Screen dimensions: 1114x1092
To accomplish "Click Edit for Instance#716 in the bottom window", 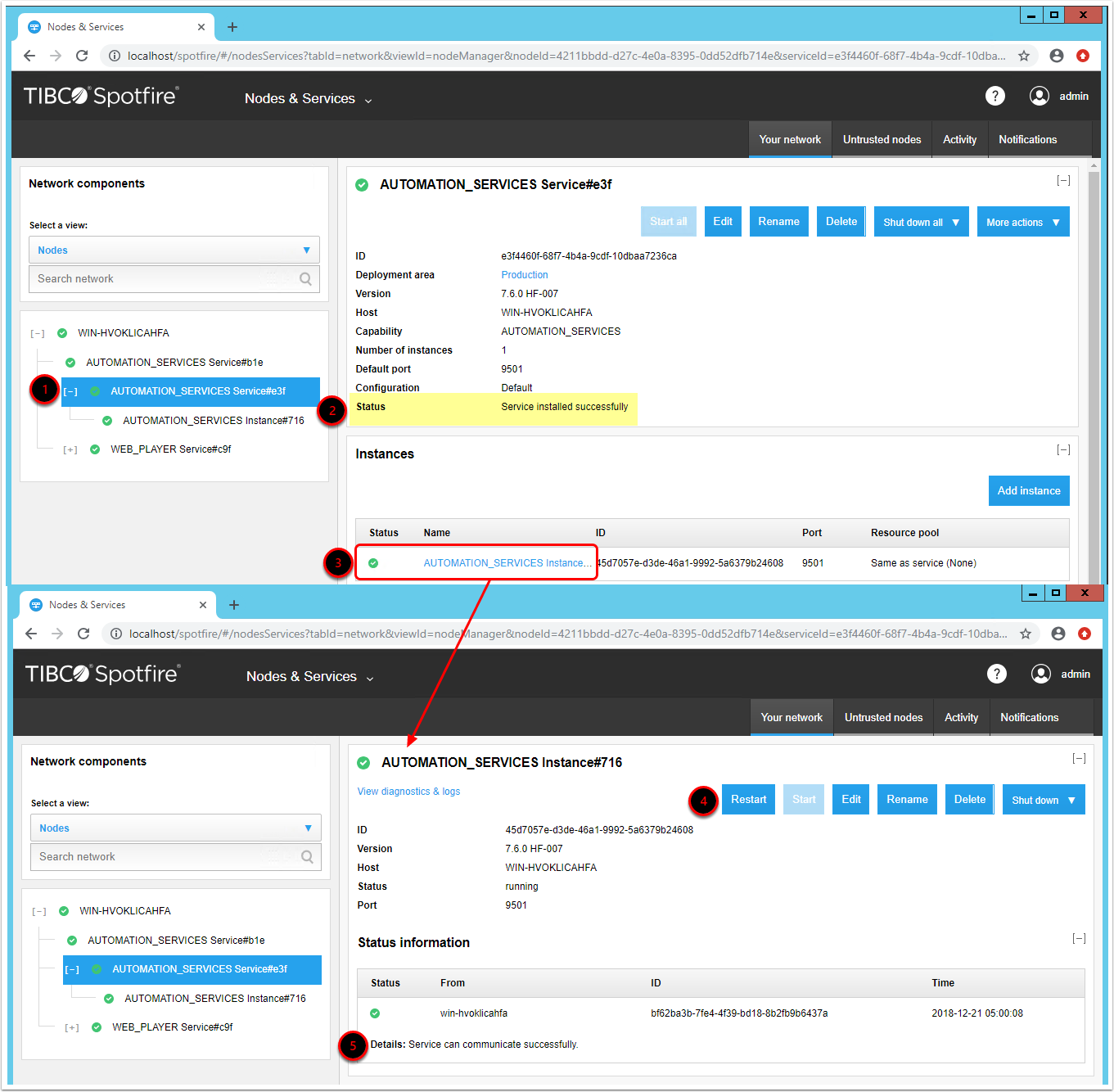I will (851, 800).
